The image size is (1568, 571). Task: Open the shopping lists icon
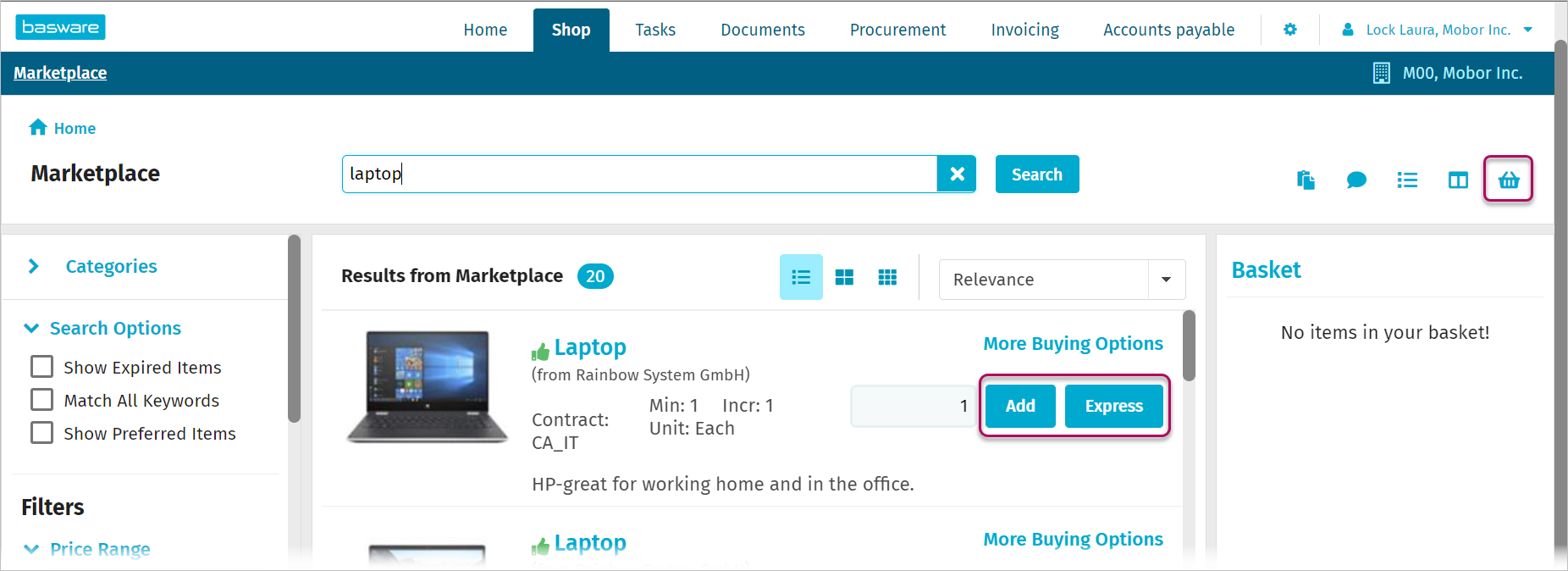pos(1406,180)
